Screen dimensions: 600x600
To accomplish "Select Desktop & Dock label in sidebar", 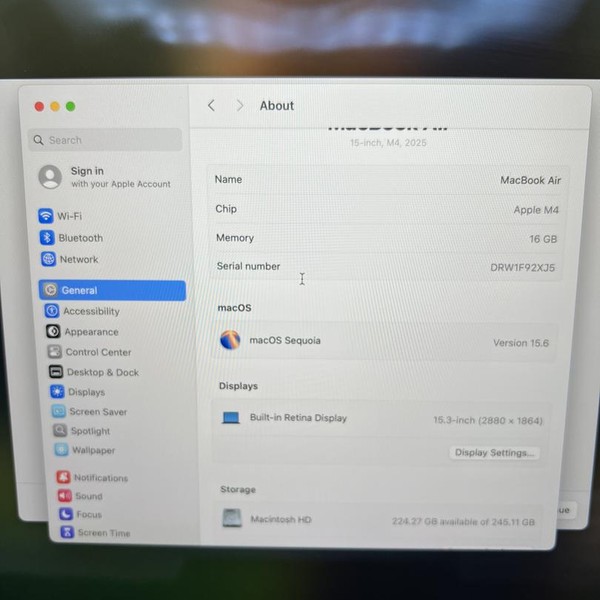I will point(103,372).
